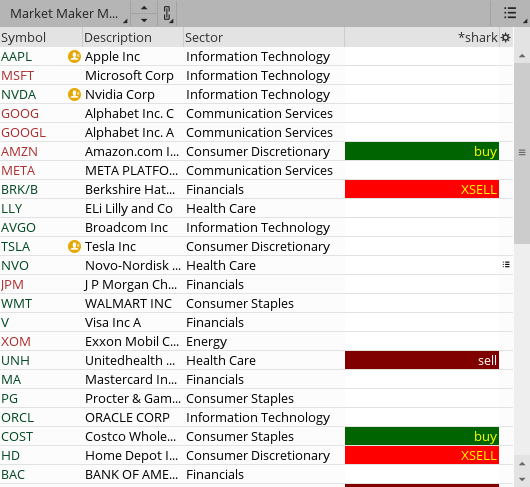Click the sell signal cell for UNH

(x=422, y=360)
